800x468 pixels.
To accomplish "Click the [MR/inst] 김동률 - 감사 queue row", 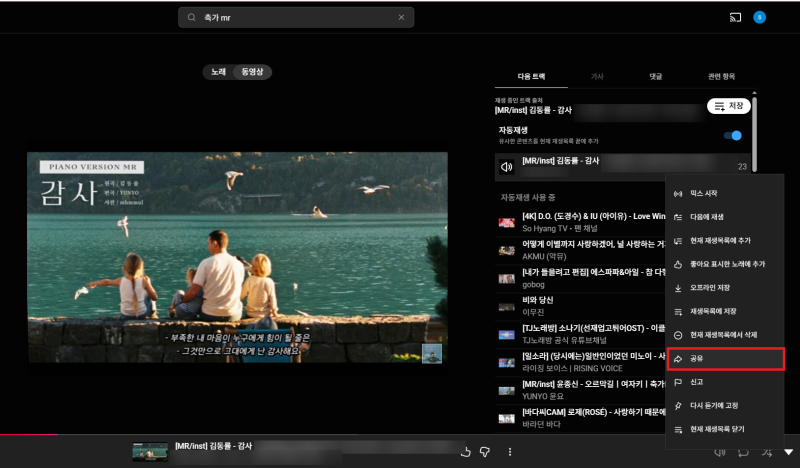I will tap(622, 167).
